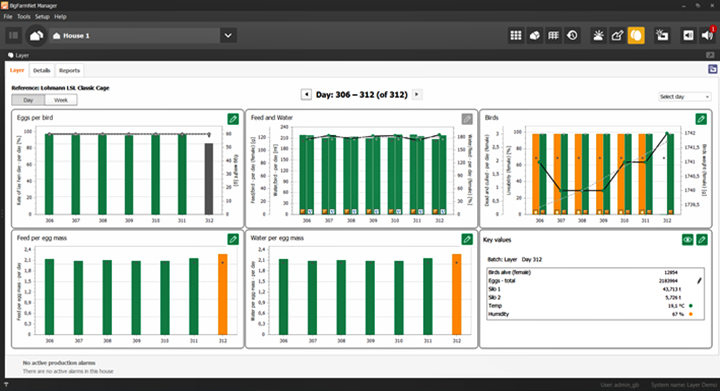
Task: Click the No active production alarms message
Action: tap(59, 363)
